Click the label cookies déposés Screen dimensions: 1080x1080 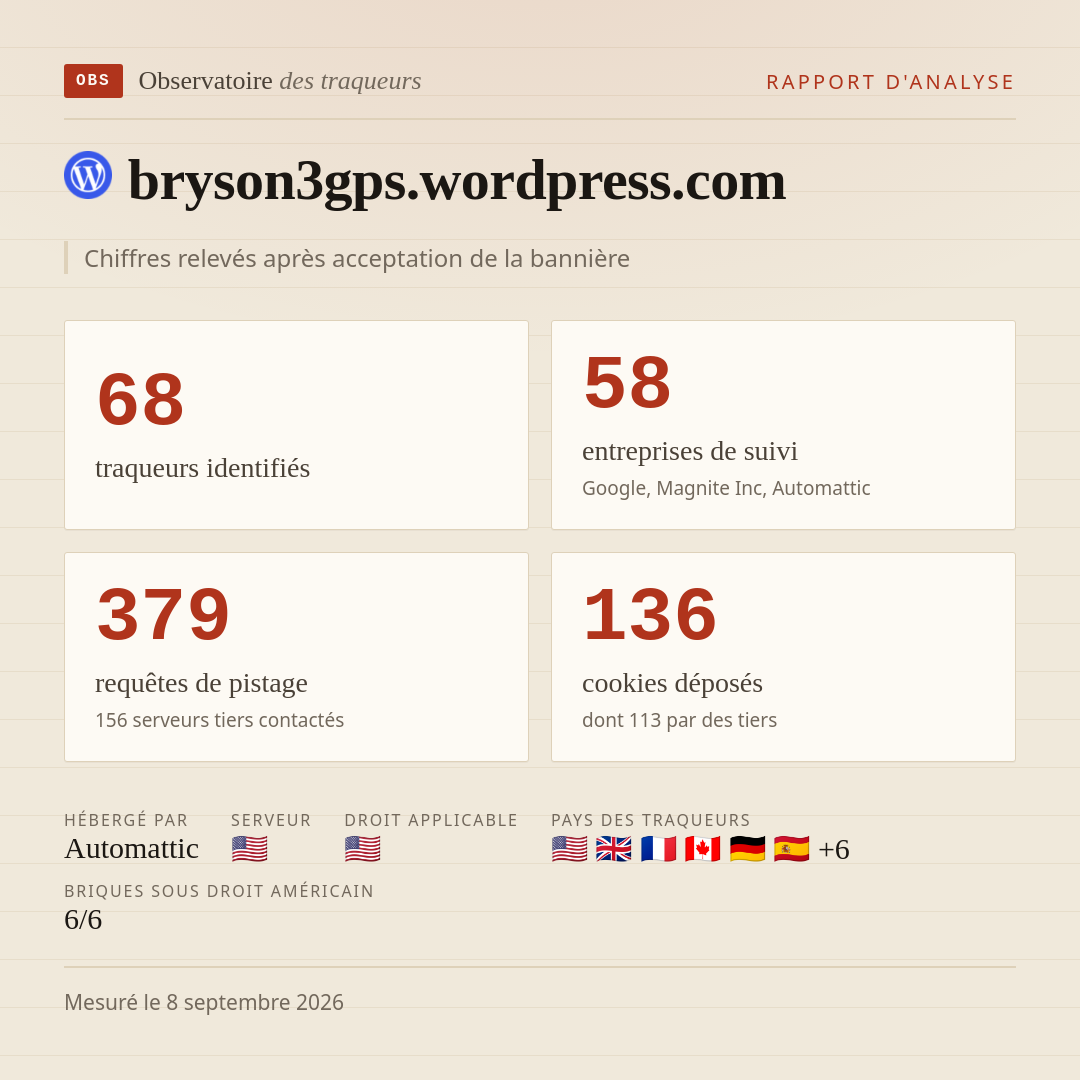[672, 683]
